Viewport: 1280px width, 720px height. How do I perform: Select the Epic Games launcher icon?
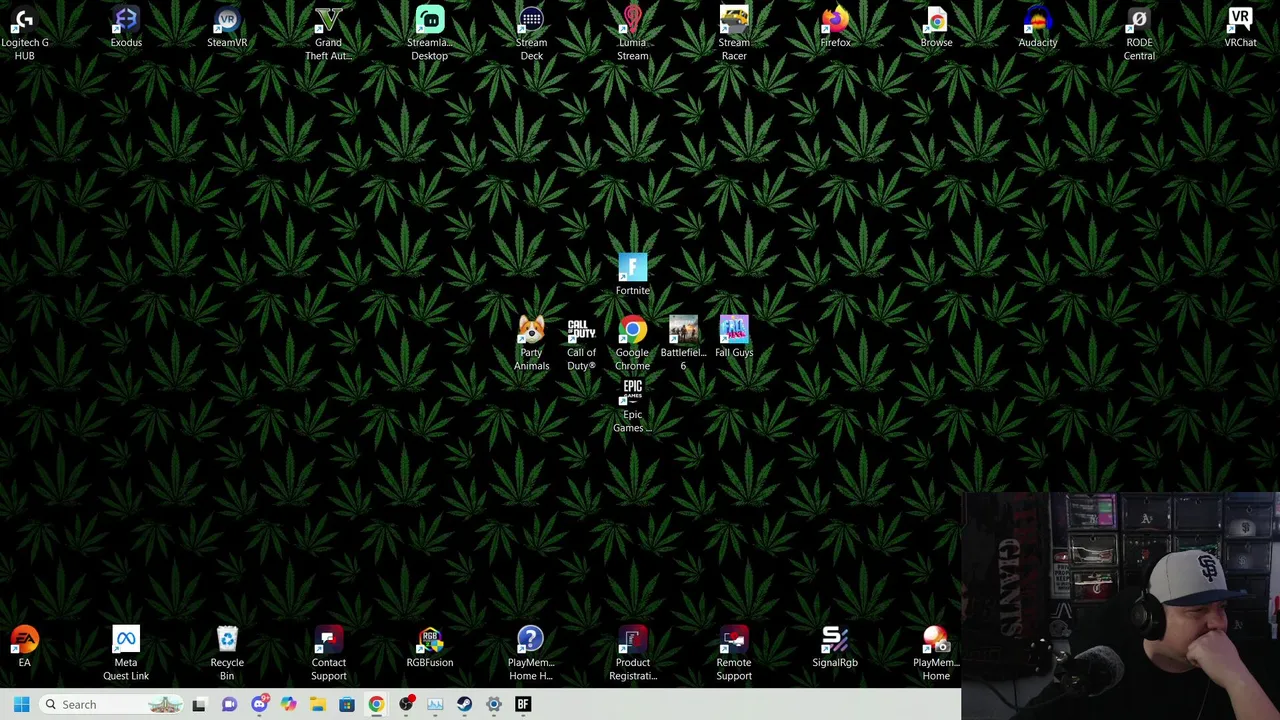point(632,405)
